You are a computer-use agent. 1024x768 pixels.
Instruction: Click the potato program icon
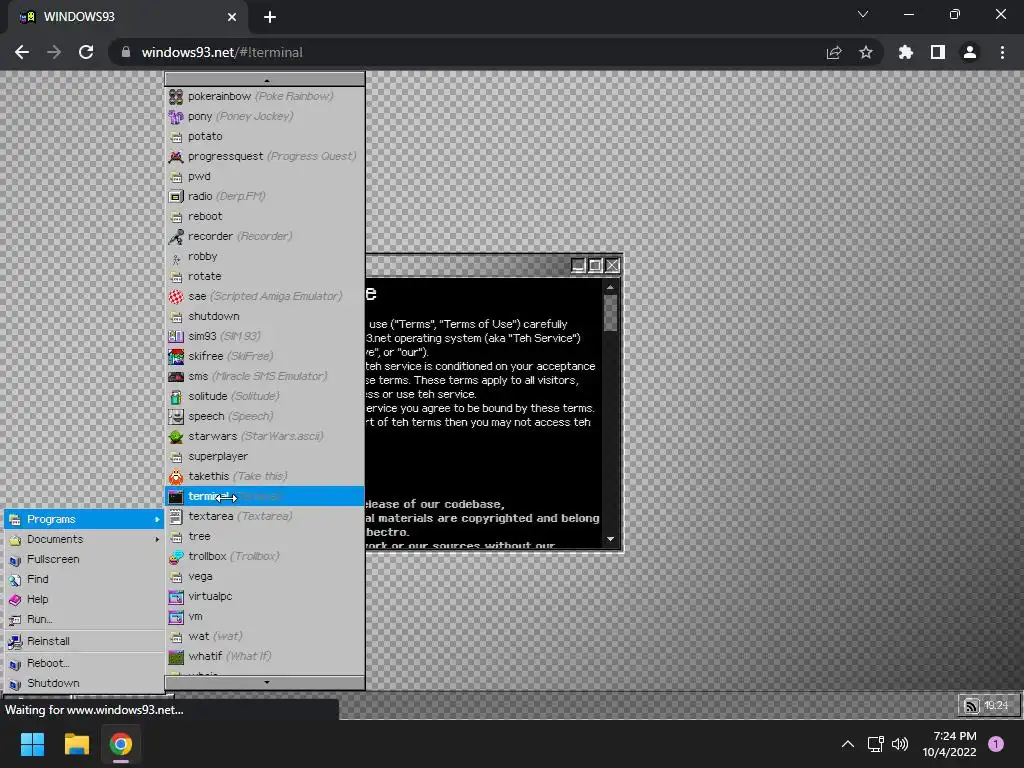pyautogui.click(x=176, y=136)
